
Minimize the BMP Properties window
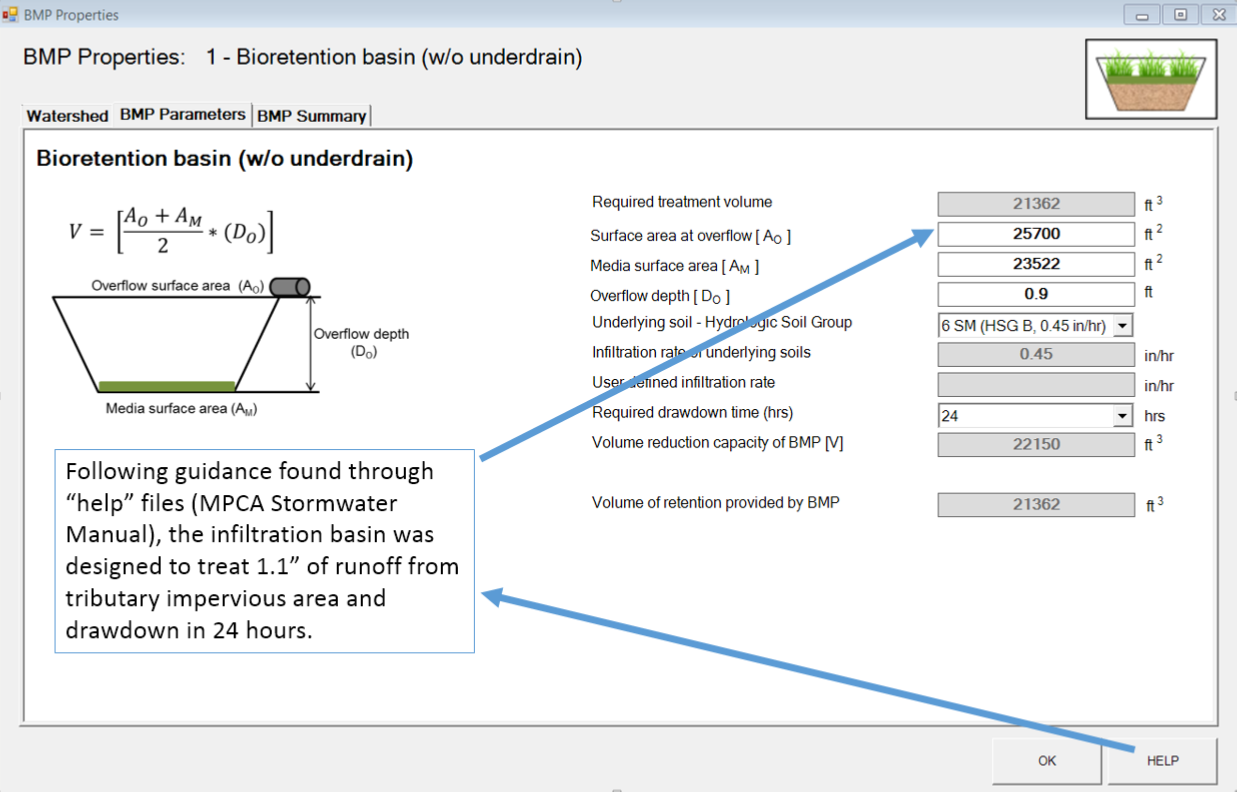point(1142,15)
